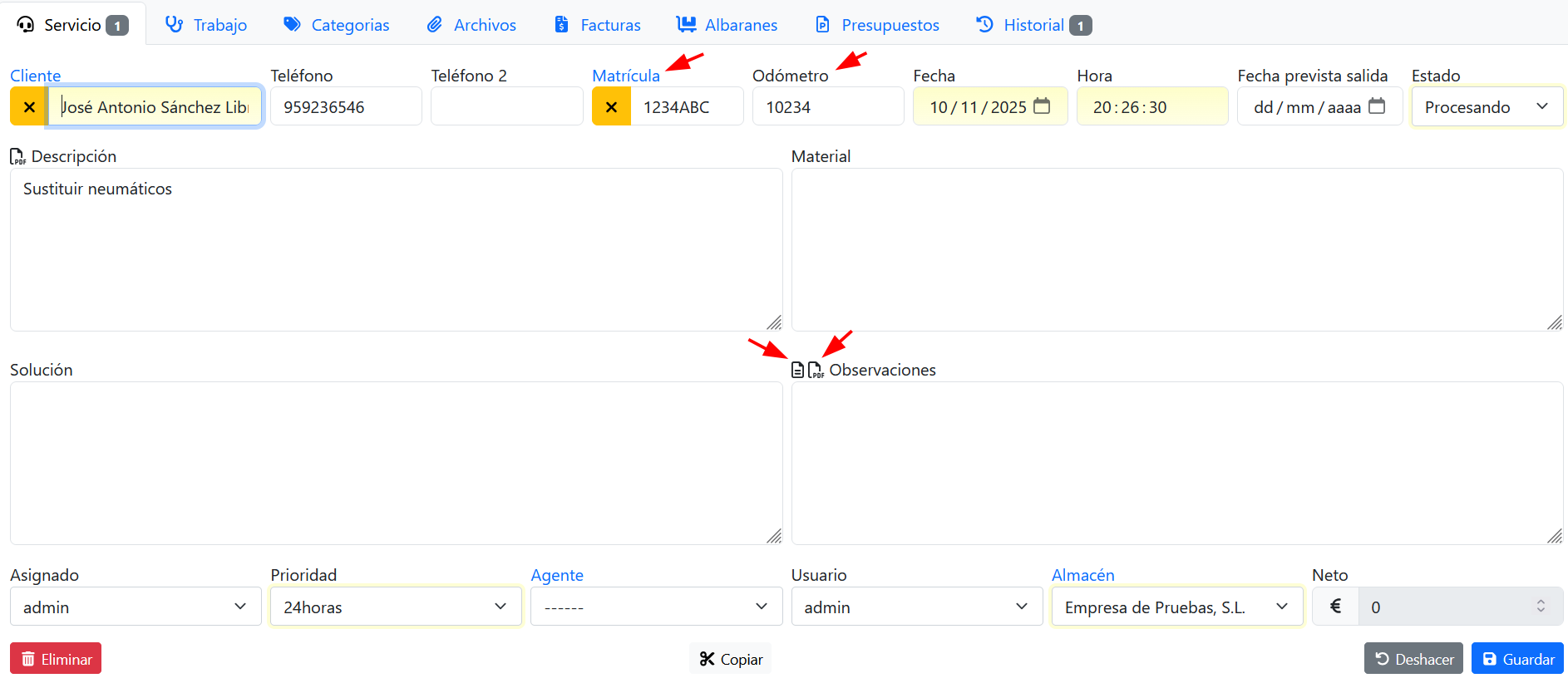Open calendar for Fecha prevista salida
This screenshot has height=683, width=1568.
(x=1377, y=106)
